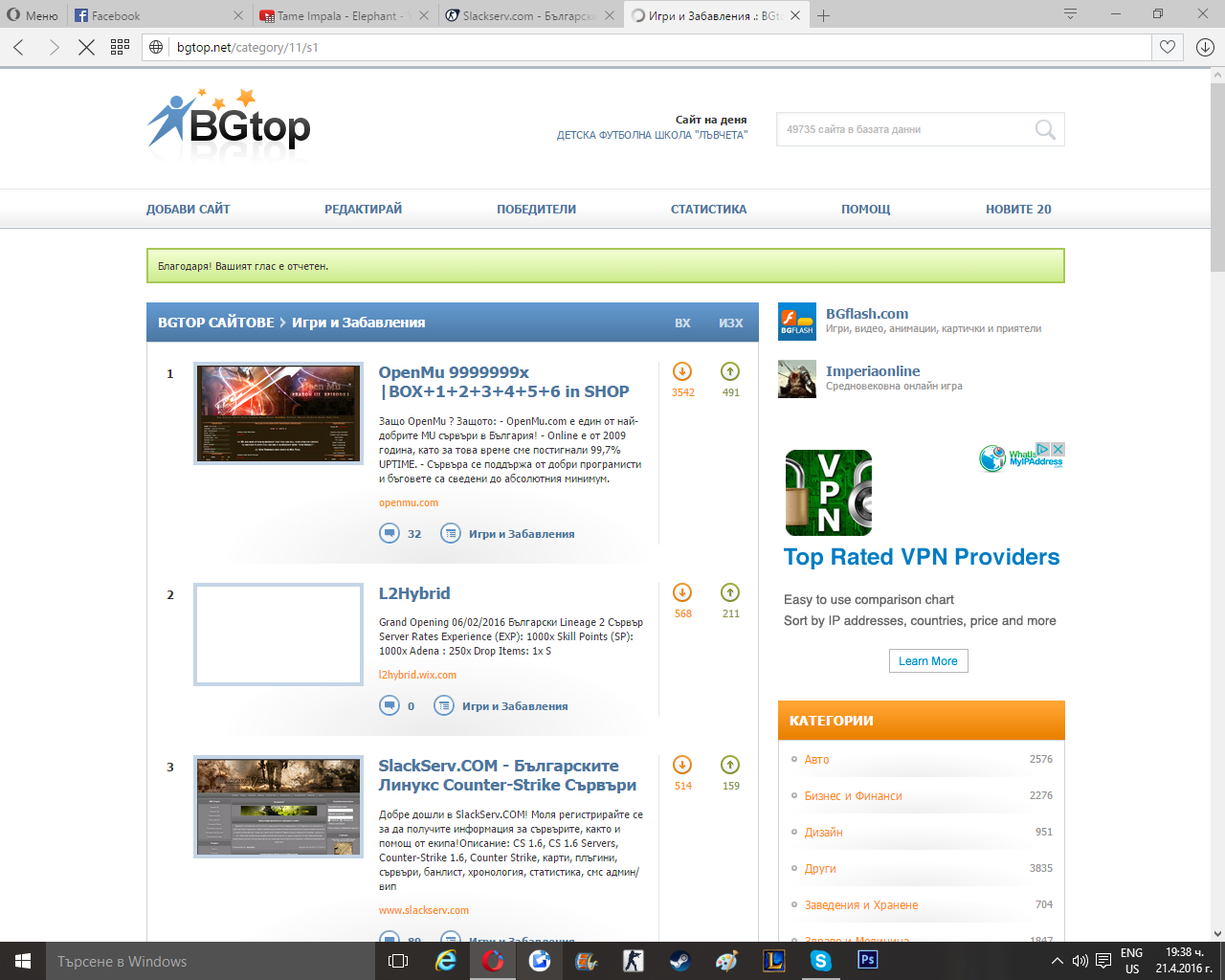Image resolution: width=1225 pixels, height=980 pixels.
Task: Go back using the browser back arrow
Action: [19, 47]
